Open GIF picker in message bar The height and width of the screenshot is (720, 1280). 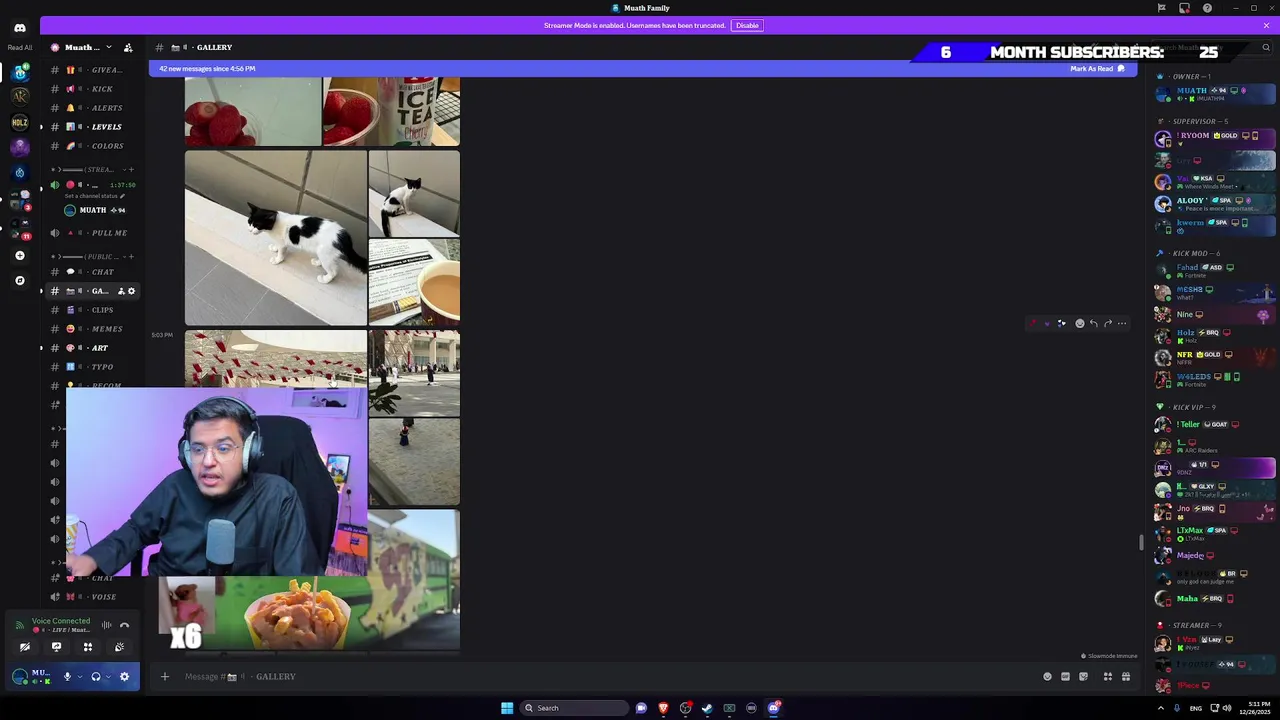[1065, 677]
